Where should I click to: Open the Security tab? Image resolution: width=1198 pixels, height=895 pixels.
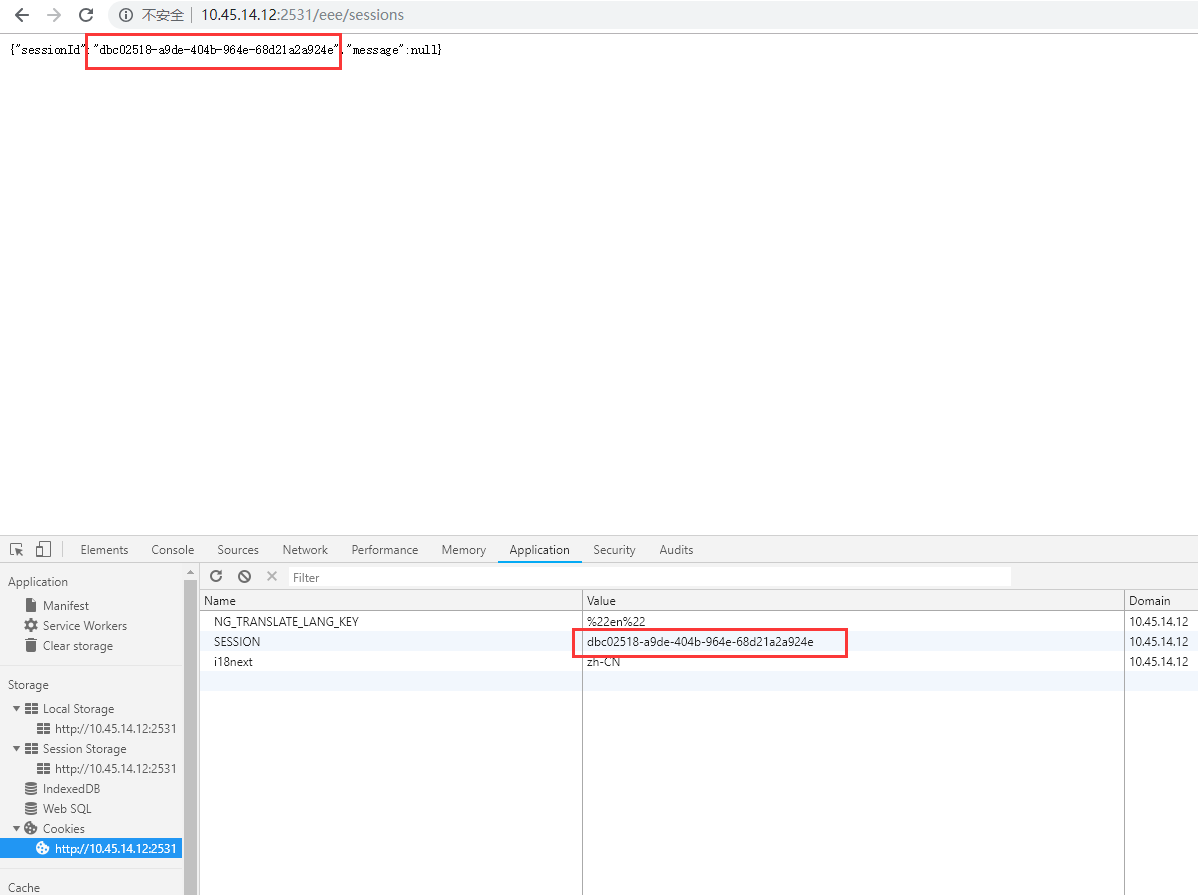click(x=614, y=550)
